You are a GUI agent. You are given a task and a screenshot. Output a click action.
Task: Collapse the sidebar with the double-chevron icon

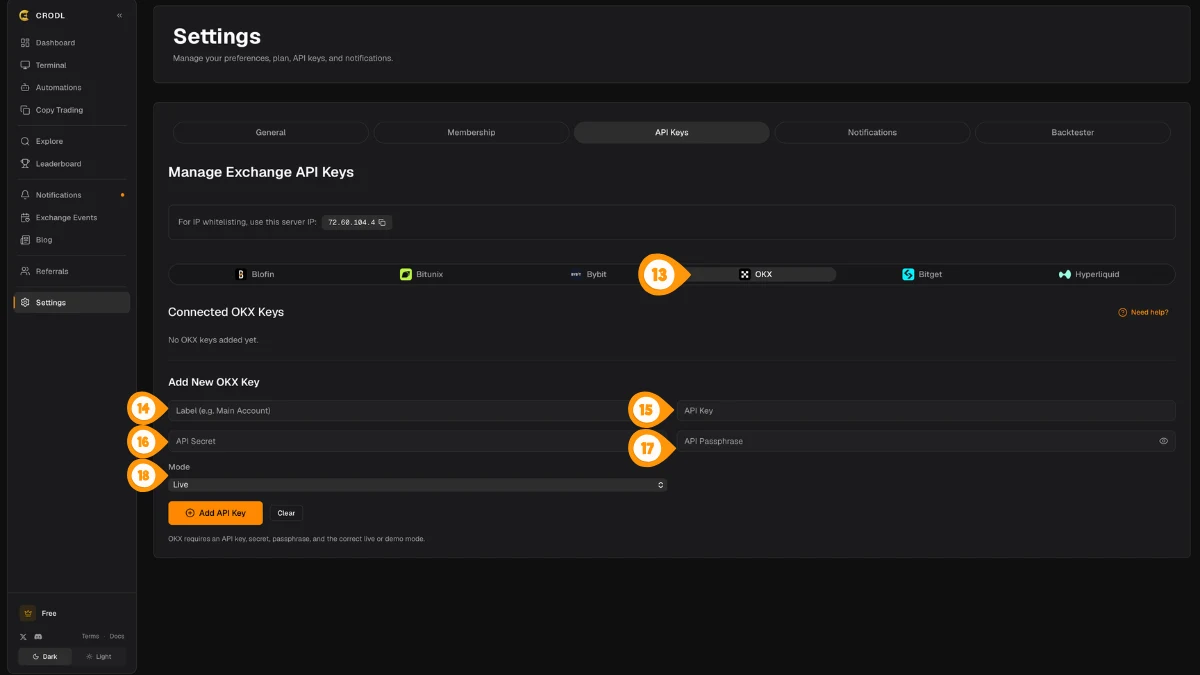(x=120, y=15)
